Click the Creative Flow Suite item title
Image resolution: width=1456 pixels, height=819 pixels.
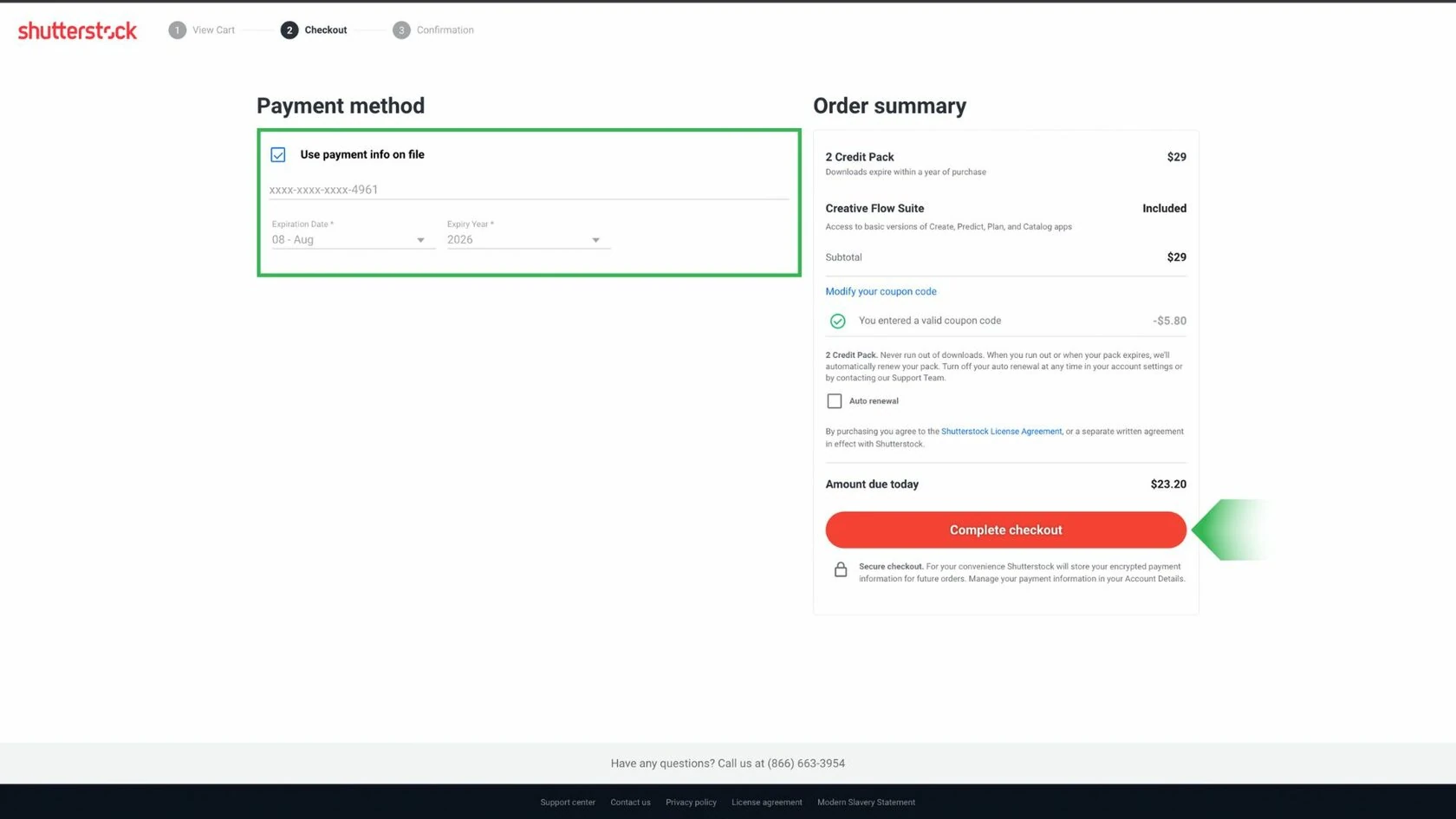tap(874, 209)
